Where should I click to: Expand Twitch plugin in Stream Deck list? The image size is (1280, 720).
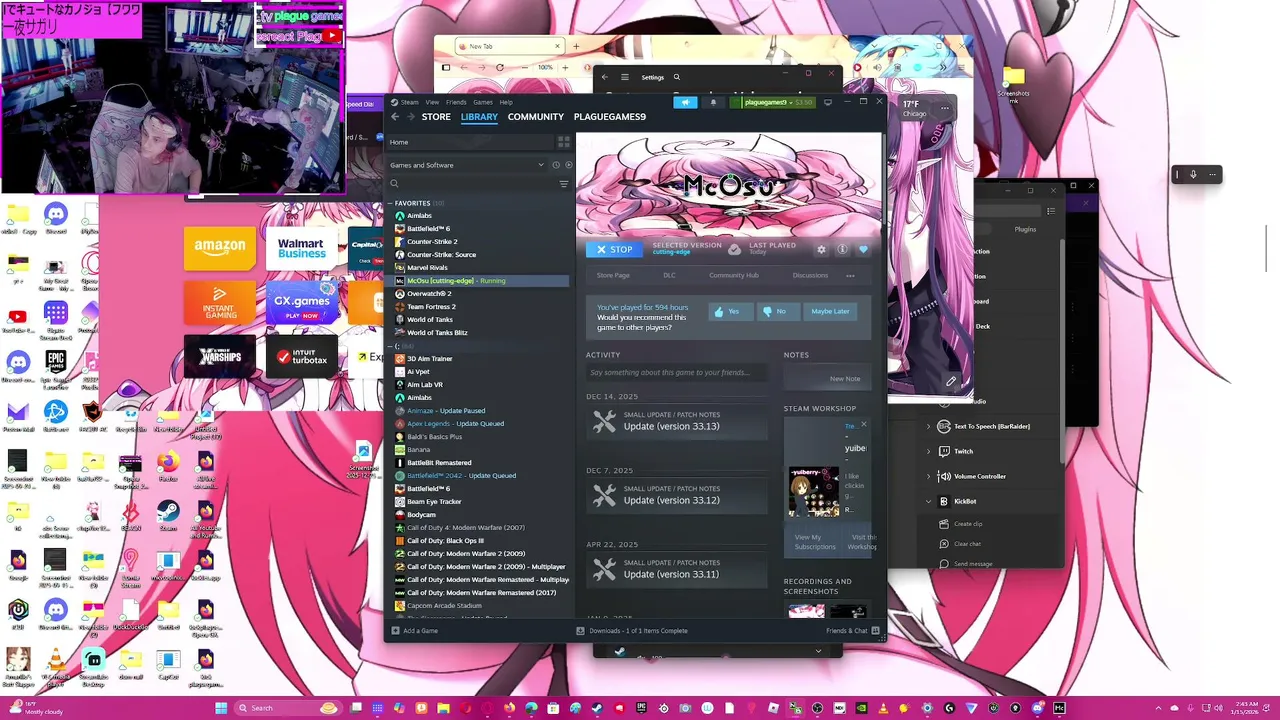(928, 451)
